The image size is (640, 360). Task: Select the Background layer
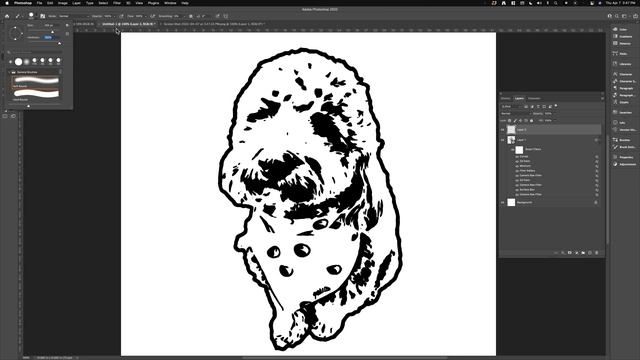click(x=551, y=202)
